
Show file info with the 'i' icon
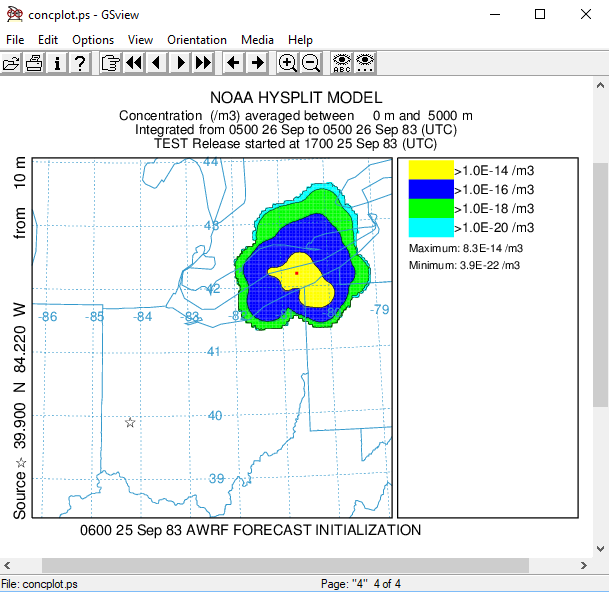point(57,63)
